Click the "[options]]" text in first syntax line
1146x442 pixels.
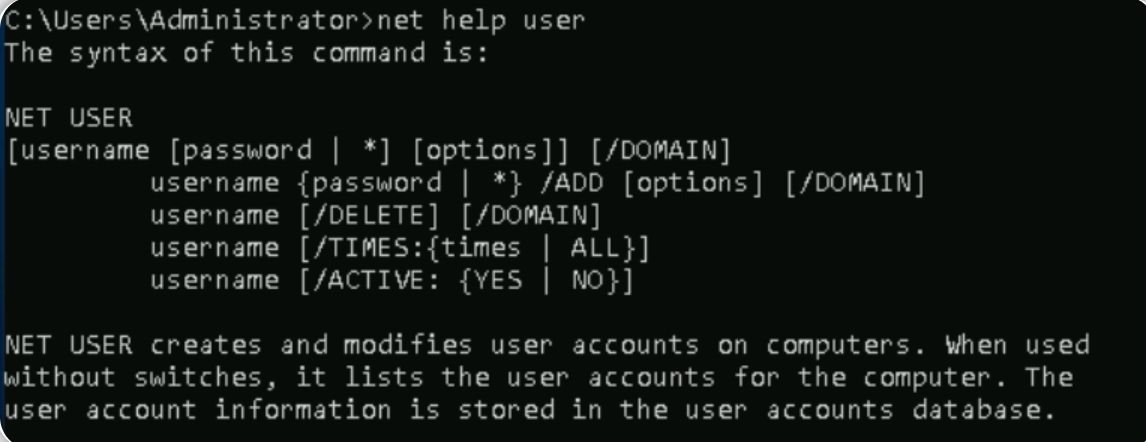coord(490,150)
